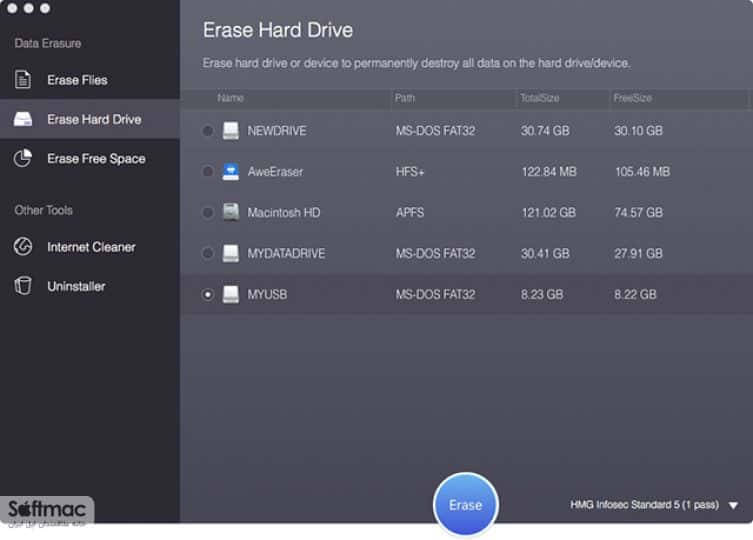Click the AweEraser name text

click(x=275, y=172)
